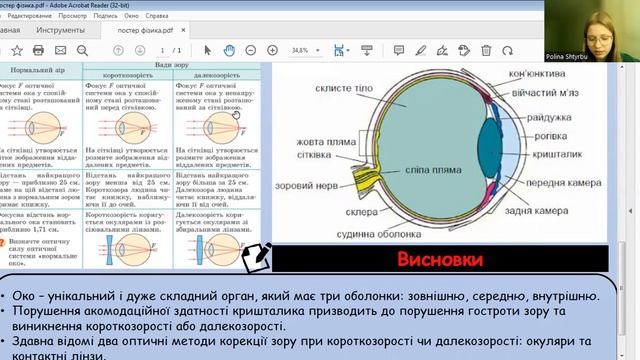Click the page number field
Image resolution: width=640 pixels, height=360 pixels.
click(x=162, y=51)
